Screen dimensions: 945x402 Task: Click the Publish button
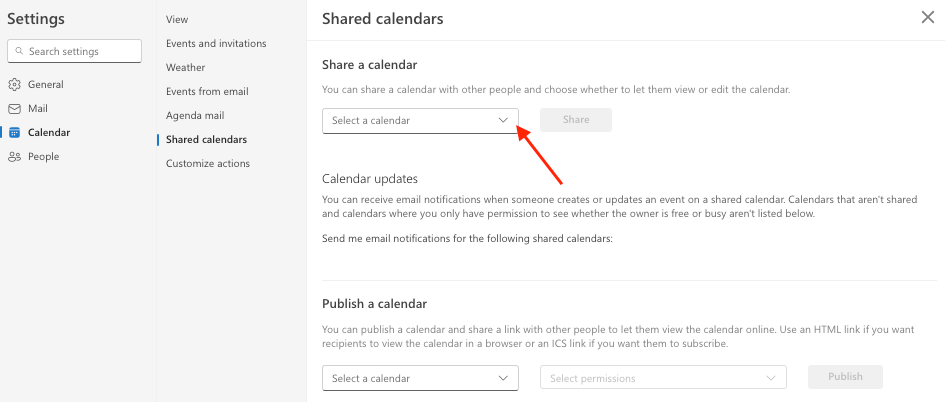tap(845, 377)
